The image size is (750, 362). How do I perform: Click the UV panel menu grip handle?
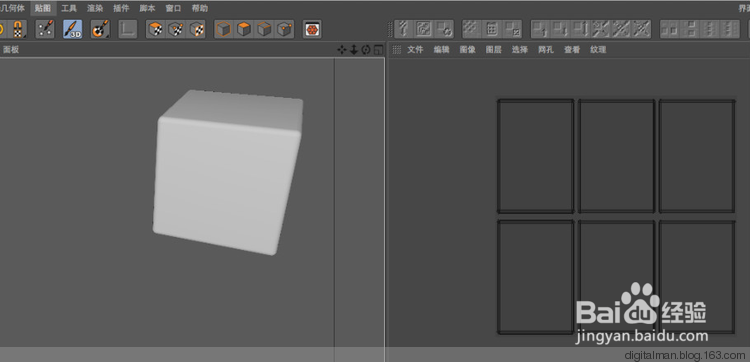[397, 50]
